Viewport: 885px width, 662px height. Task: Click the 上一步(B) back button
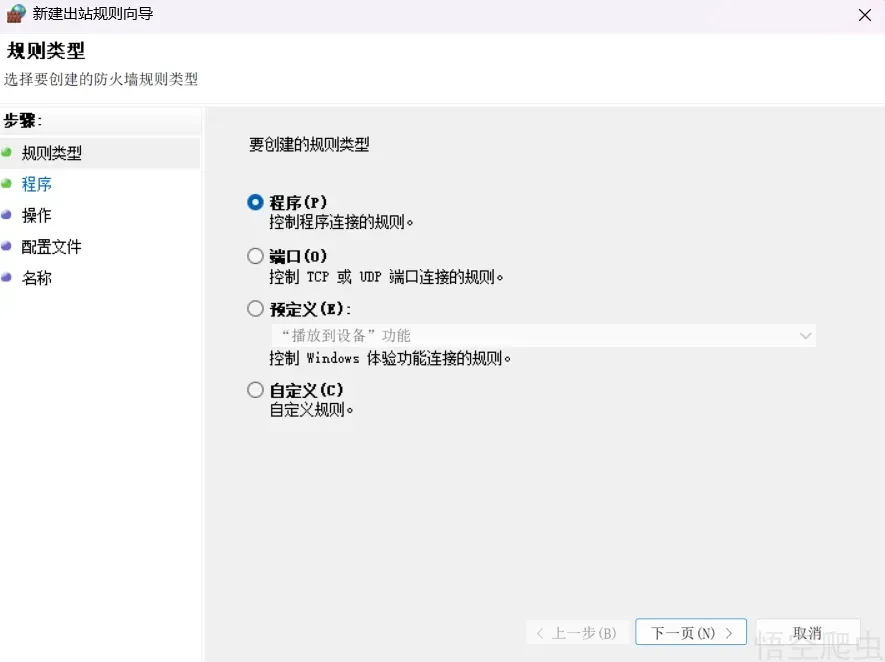pyautogui.click(x=577, y=633)
